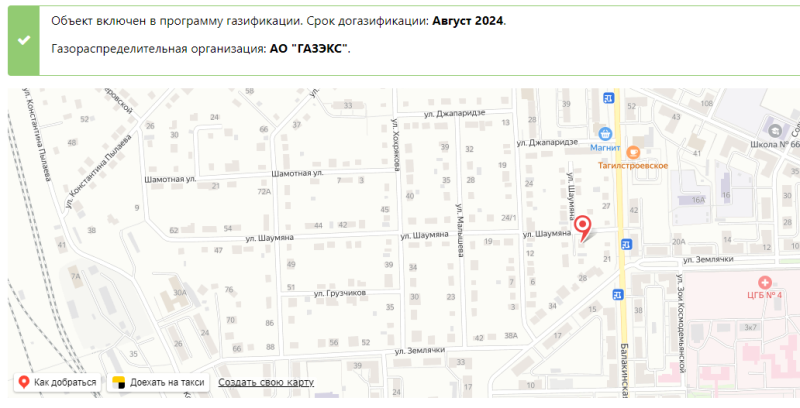Click the red location pin on ул. Шаумяна
Screen dimensions: 800x408
[x=585, y=226]
